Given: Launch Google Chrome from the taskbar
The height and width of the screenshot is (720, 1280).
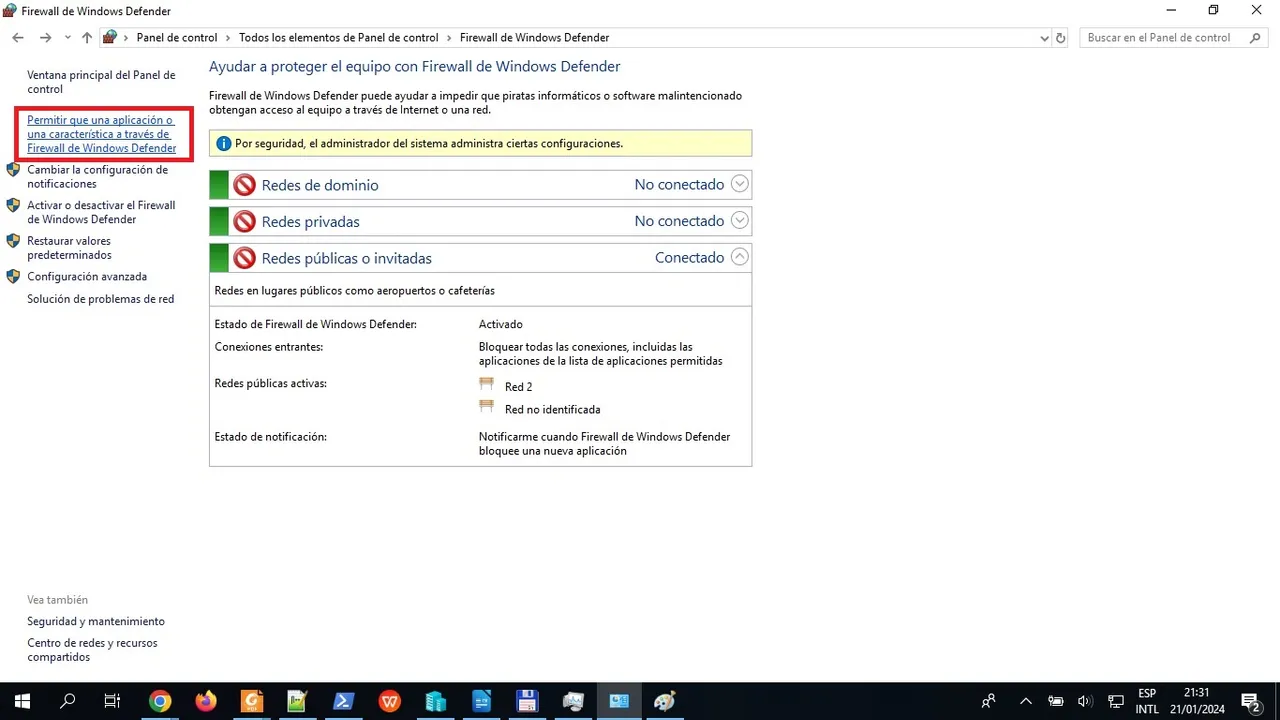Looking at the screenshot, I should [x=160, y=701].
